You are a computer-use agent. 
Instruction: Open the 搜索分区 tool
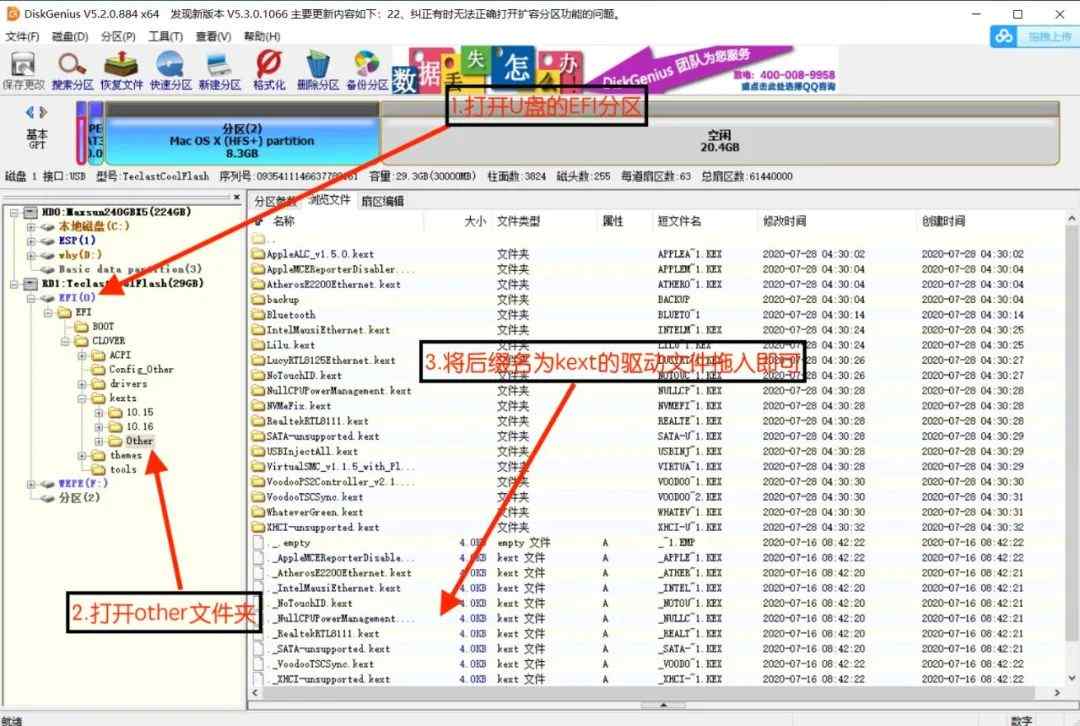pos(72,71)
